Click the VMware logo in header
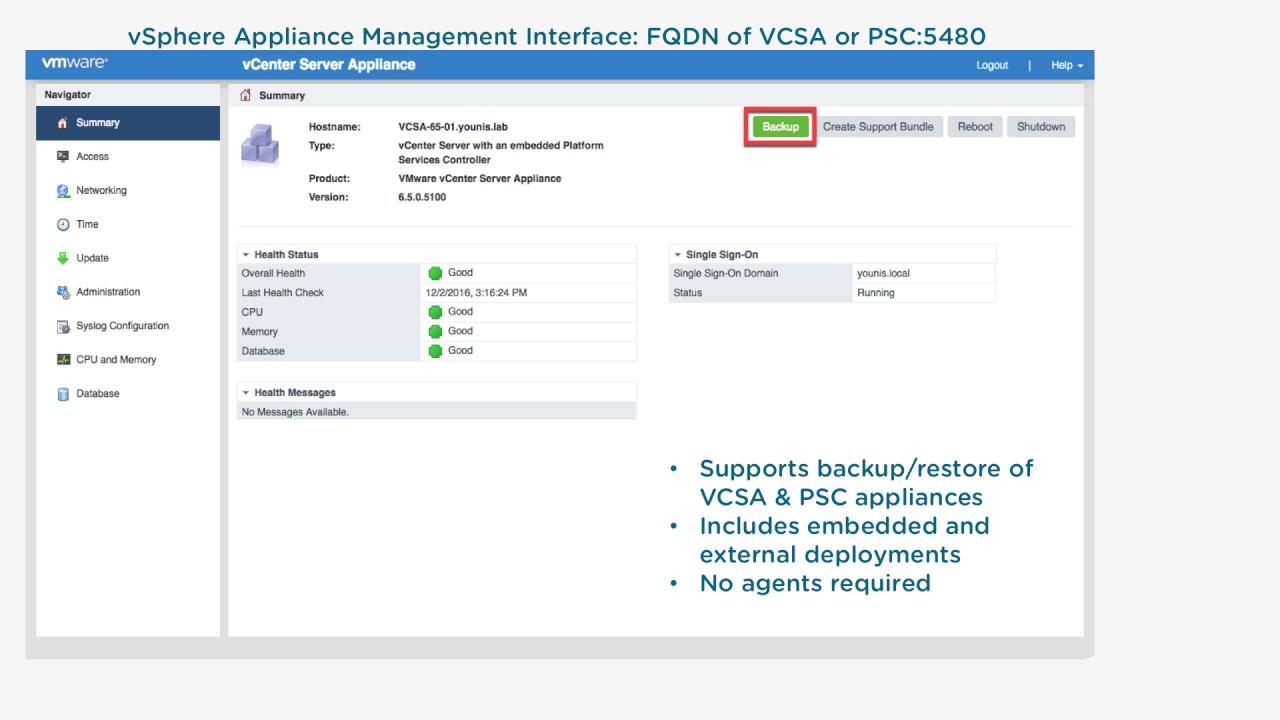This screenshot has width=1280, height=720. click(74, 64)
